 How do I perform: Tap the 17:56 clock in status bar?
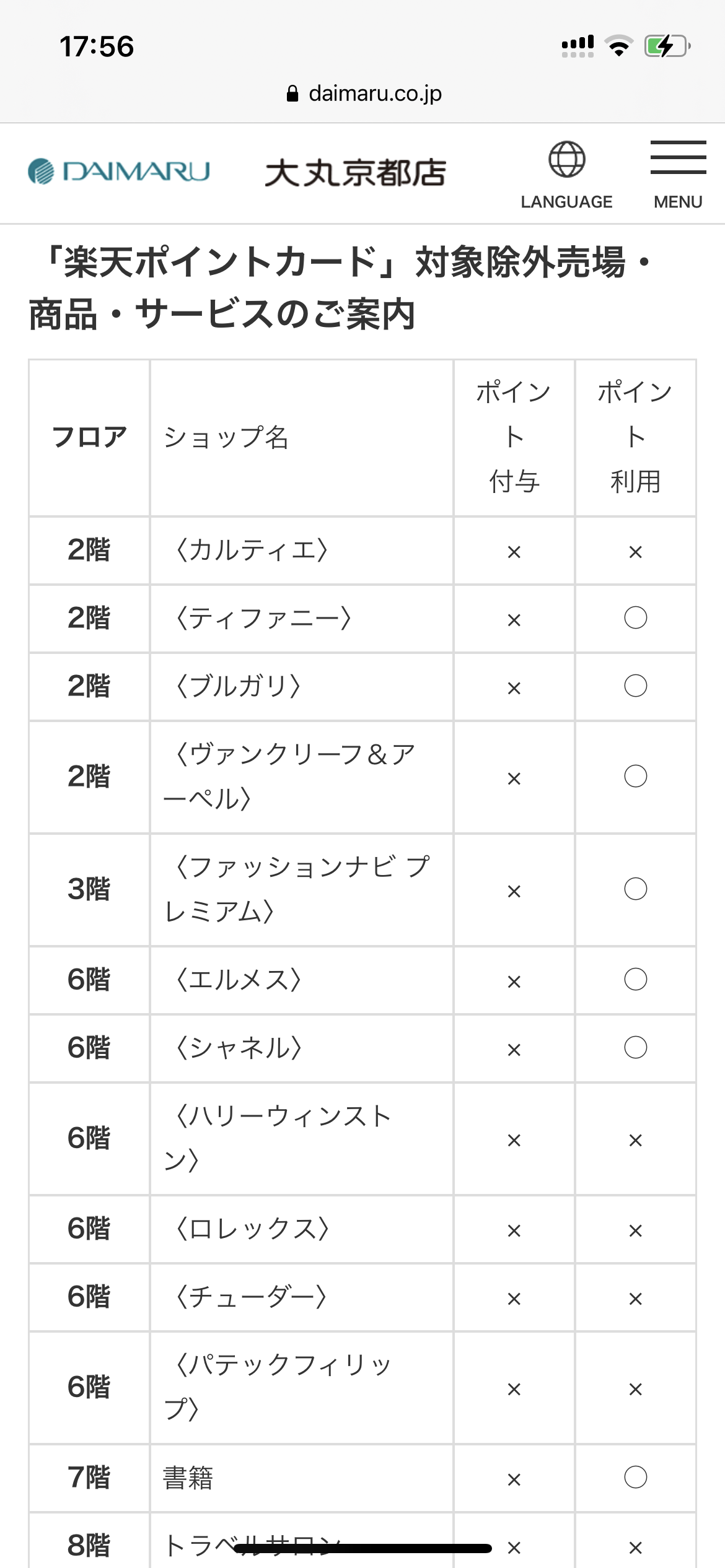97,46
